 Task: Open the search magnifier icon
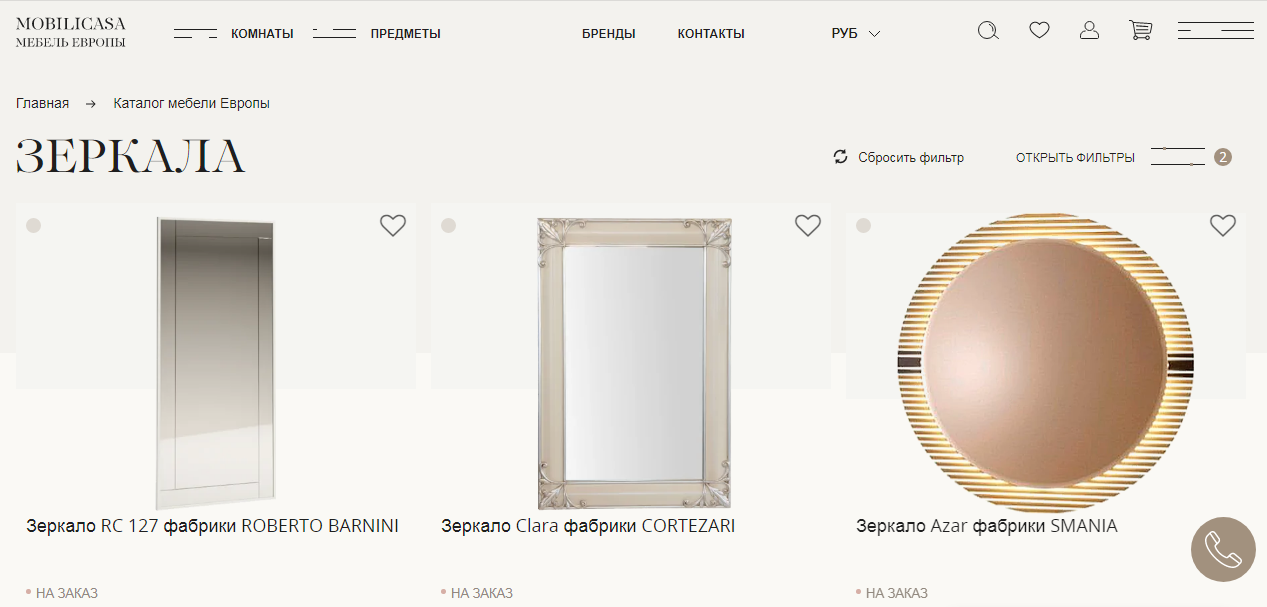point(988,31)
